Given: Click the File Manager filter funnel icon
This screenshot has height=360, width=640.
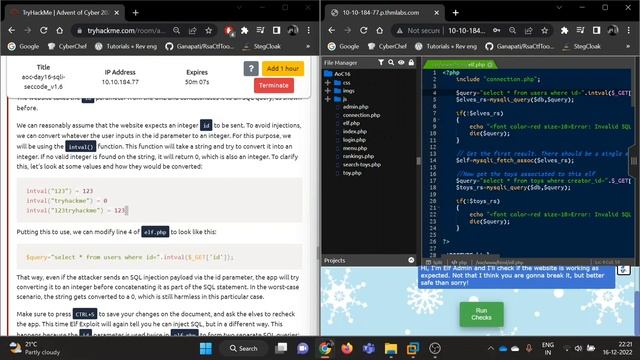Looking at the screenshot, I should [380, 62].
